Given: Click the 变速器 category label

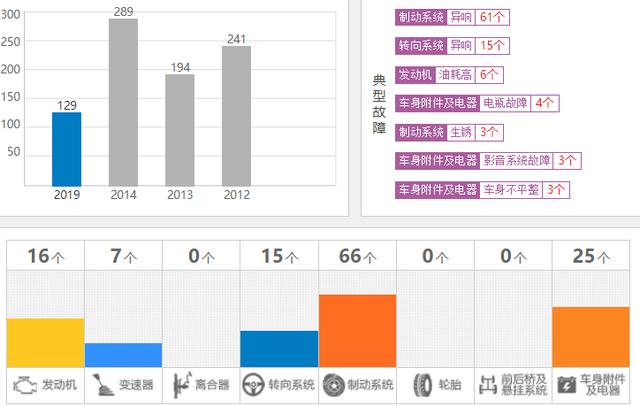Looking at the screenshot, I should 136,385.
